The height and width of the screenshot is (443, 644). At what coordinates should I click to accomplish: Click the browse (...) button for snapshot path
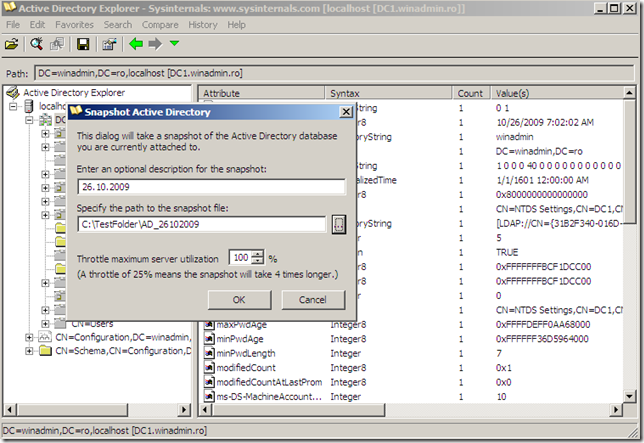pos(339,224)
